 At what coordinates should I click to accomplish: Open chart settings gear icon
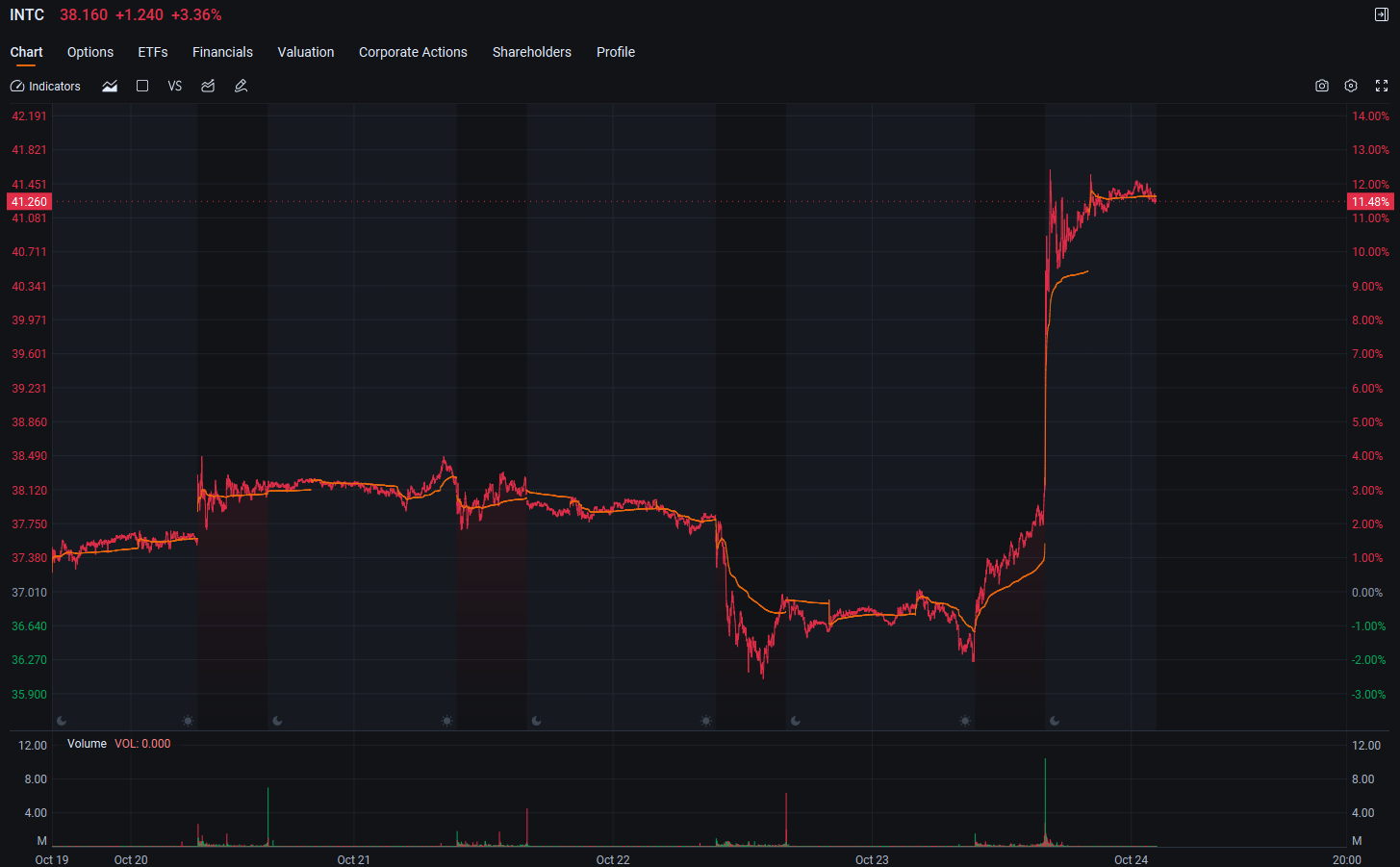tap(1351, 86)
